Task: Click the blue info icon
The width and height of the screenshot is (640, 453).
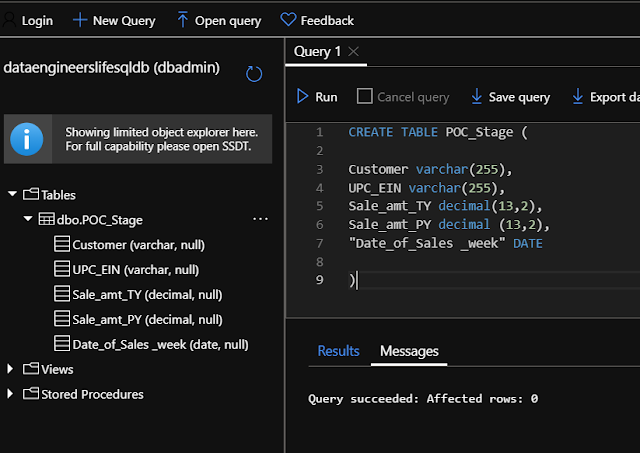Action: click(27, 139)
